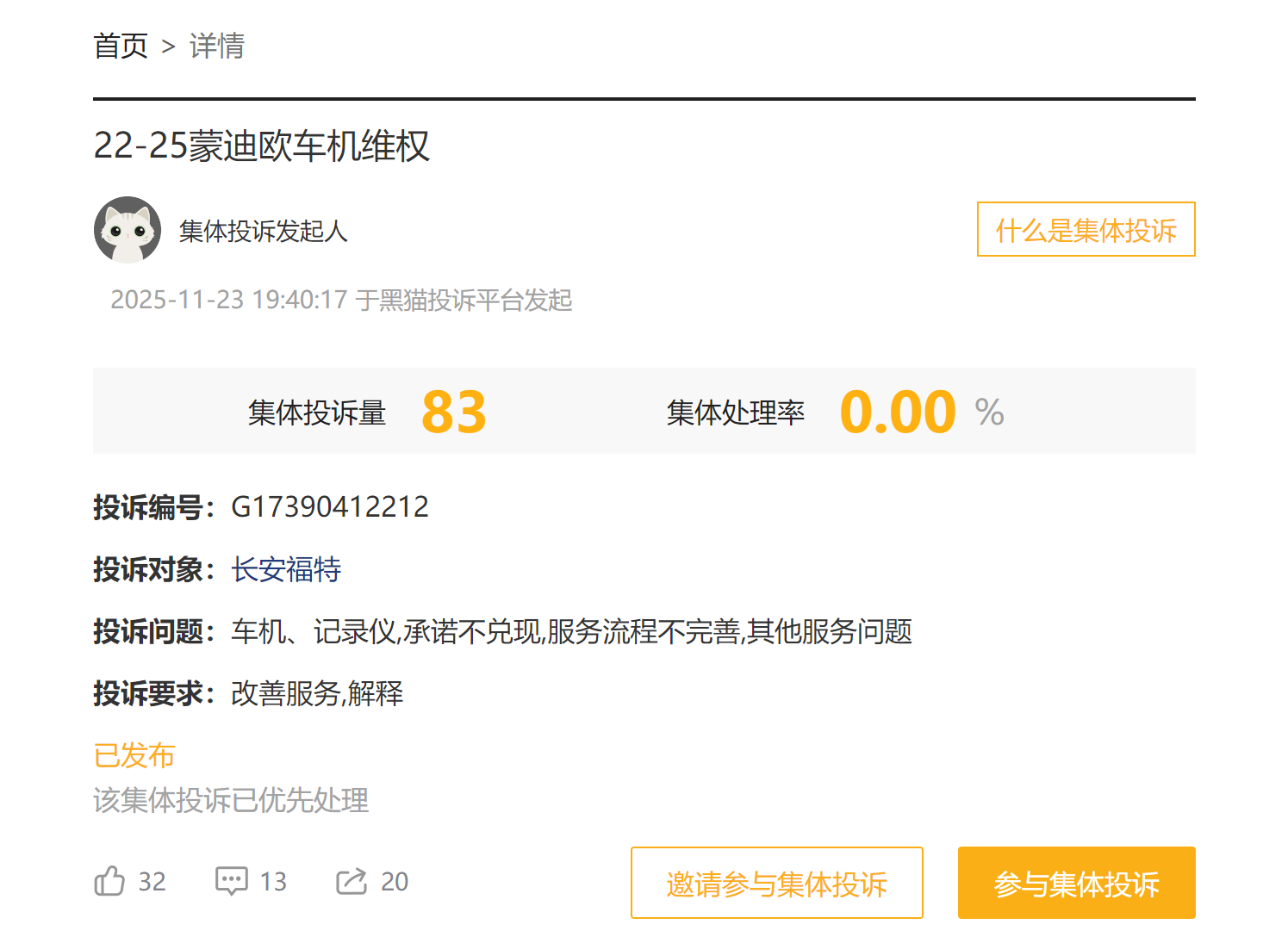Click the 0.00 handling rate value
The image size is (1288, 943).
[898, 412]
